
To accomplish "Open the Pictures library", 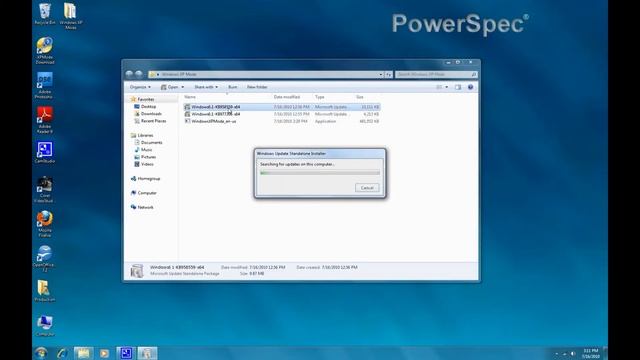I will (x=145, y=157).
